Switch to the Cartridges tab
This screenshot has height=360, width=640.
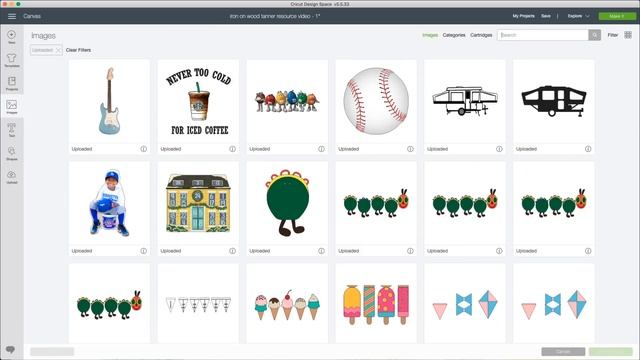pyautogui.click(x=481, y=35)
